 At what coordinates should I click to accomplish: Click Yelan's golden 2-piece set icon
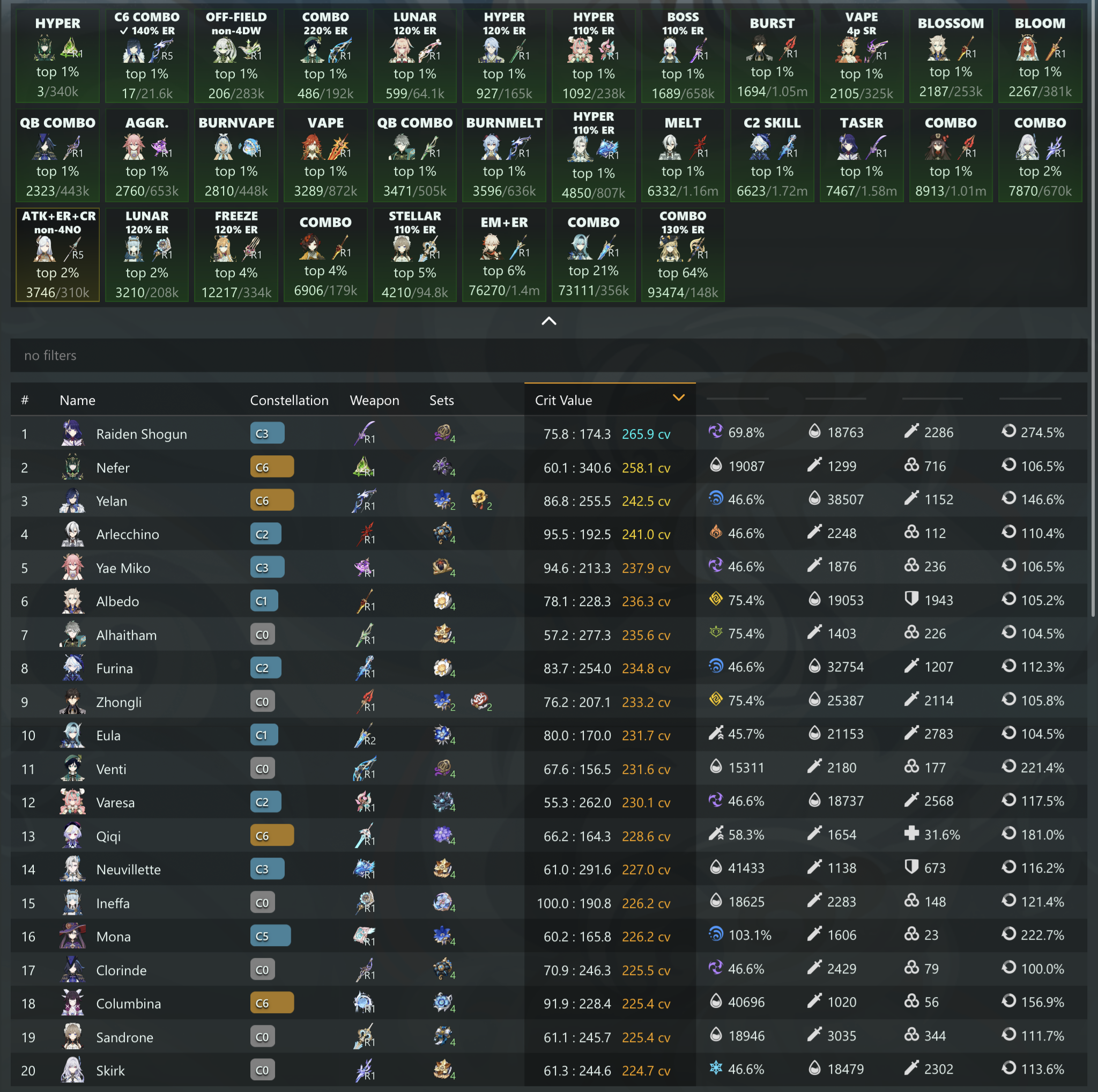pyautogui.click(x=480, y=500)
